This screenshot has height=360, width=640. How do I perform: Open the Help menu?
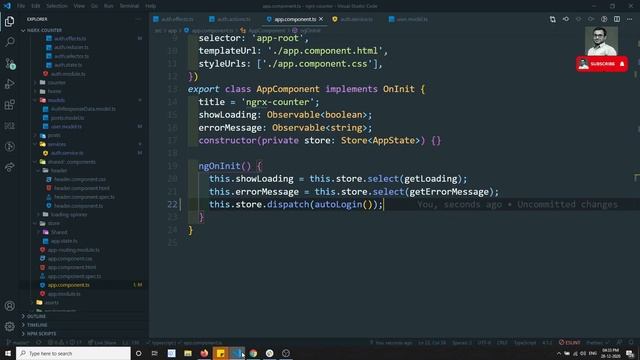click(151, 6)
